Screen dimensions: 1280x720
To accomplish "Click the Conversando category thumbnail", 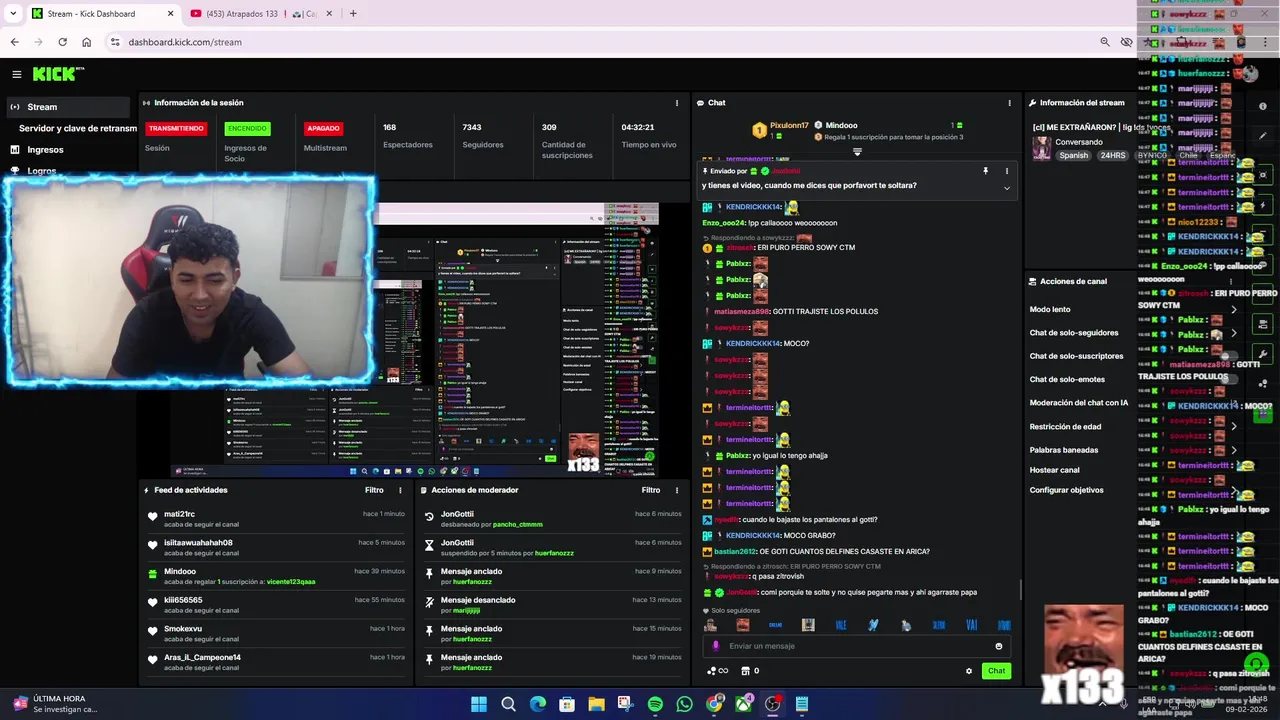I will click(x=1041, y=148).
